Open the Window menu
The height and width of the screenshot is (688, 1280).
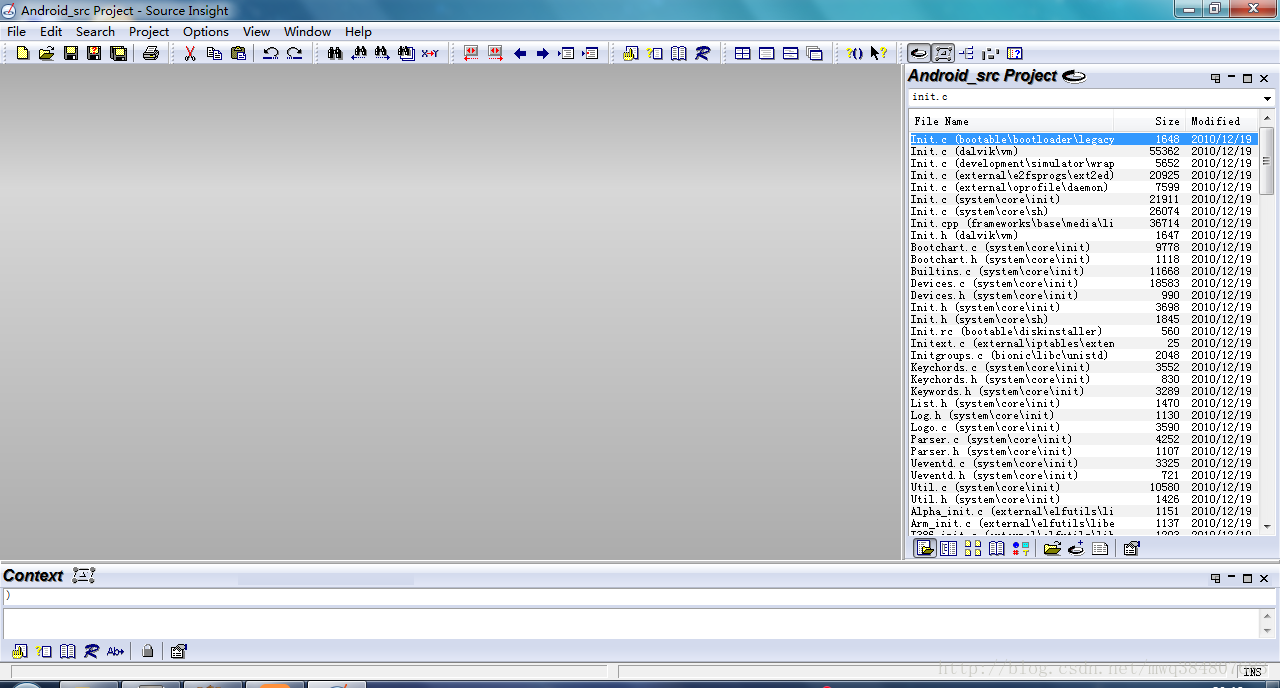click(x=307, y=31)
